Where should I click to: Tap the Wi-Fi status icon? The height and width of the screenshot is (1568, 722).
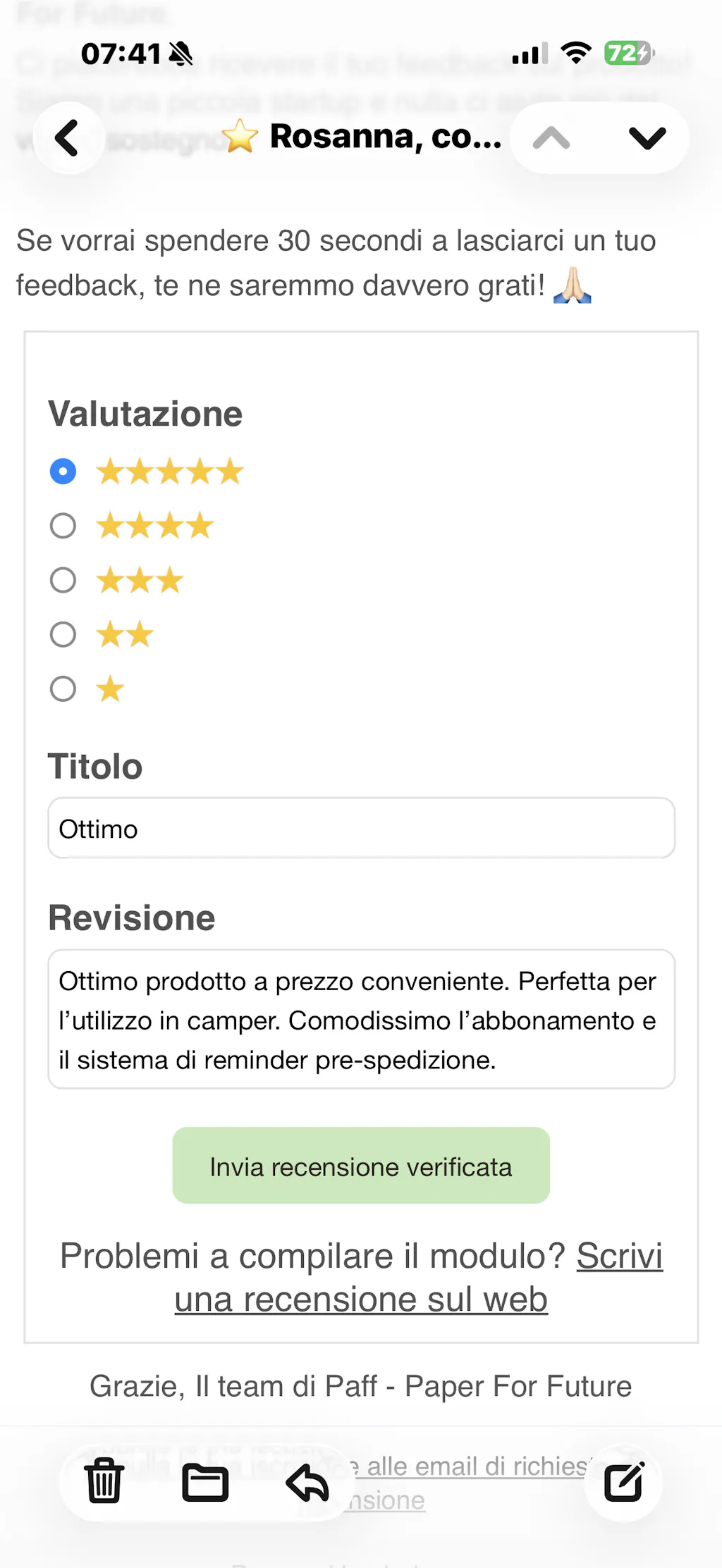(575, 53)
